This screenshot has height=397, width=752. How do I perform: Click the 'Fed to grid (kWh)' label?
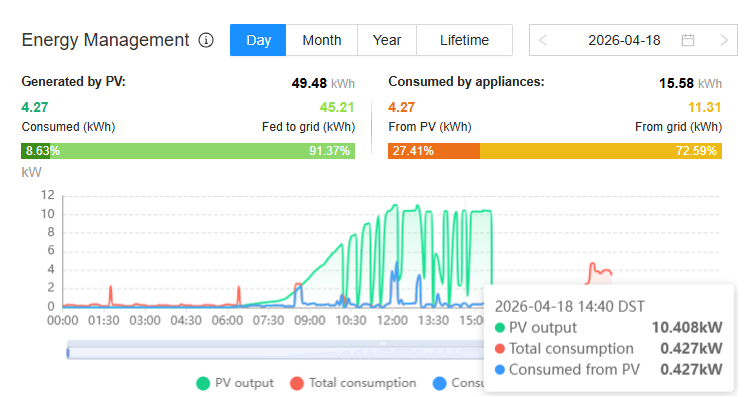308,127
